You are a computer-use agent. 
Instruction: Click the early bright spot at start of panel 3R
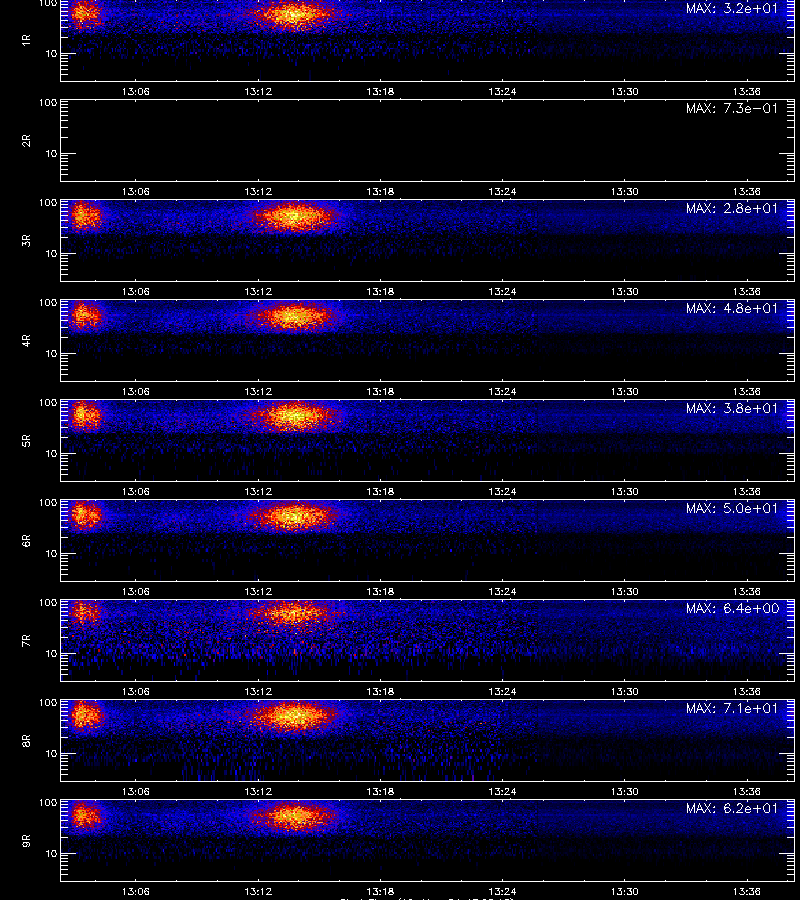[x=85, y=216]
